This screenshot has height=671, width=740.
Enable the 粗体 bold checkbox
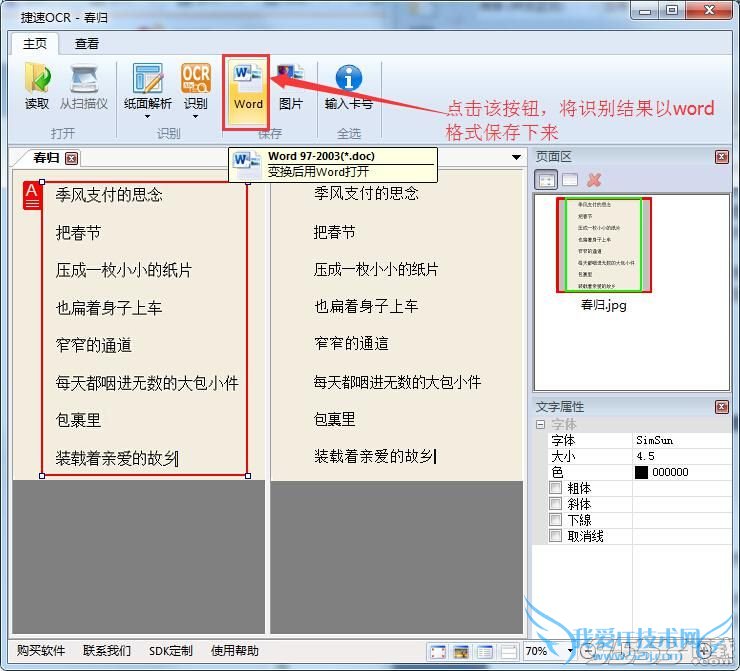[555, 488]
